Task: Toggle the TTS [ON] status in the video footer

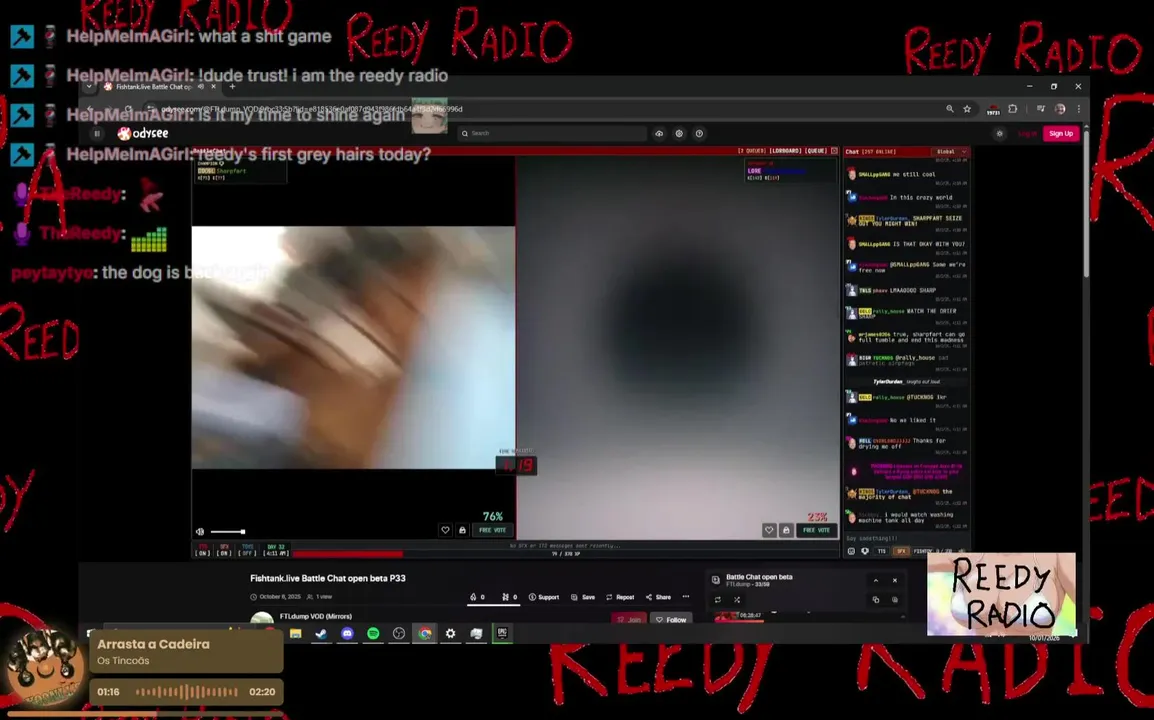Action: coord(203,550)
